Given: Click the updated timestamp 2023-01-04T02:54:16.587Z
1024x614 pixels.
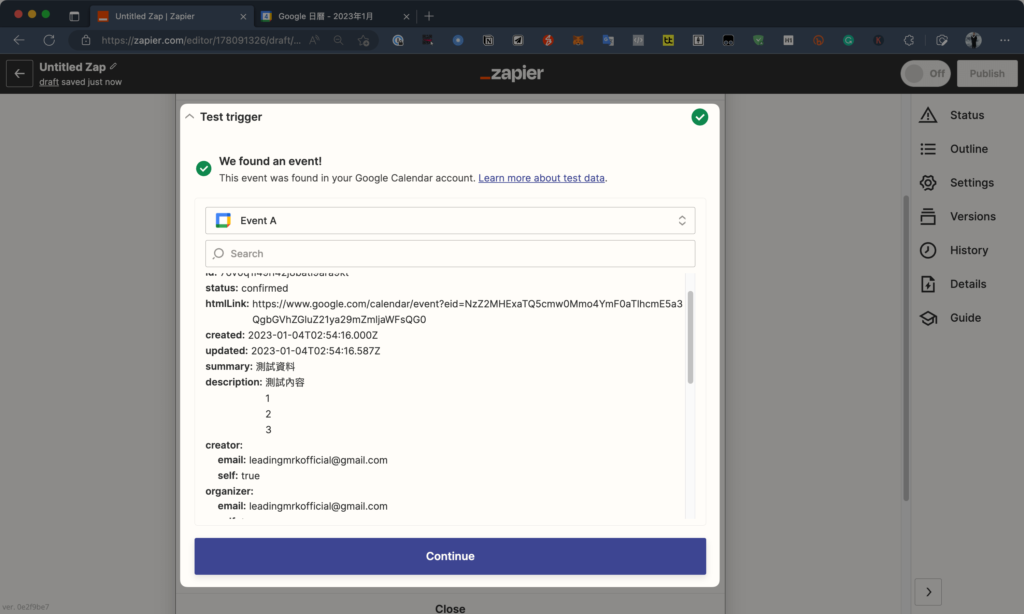Looking at the screenshot, I should pyautogui.click(x=315, y=351).
